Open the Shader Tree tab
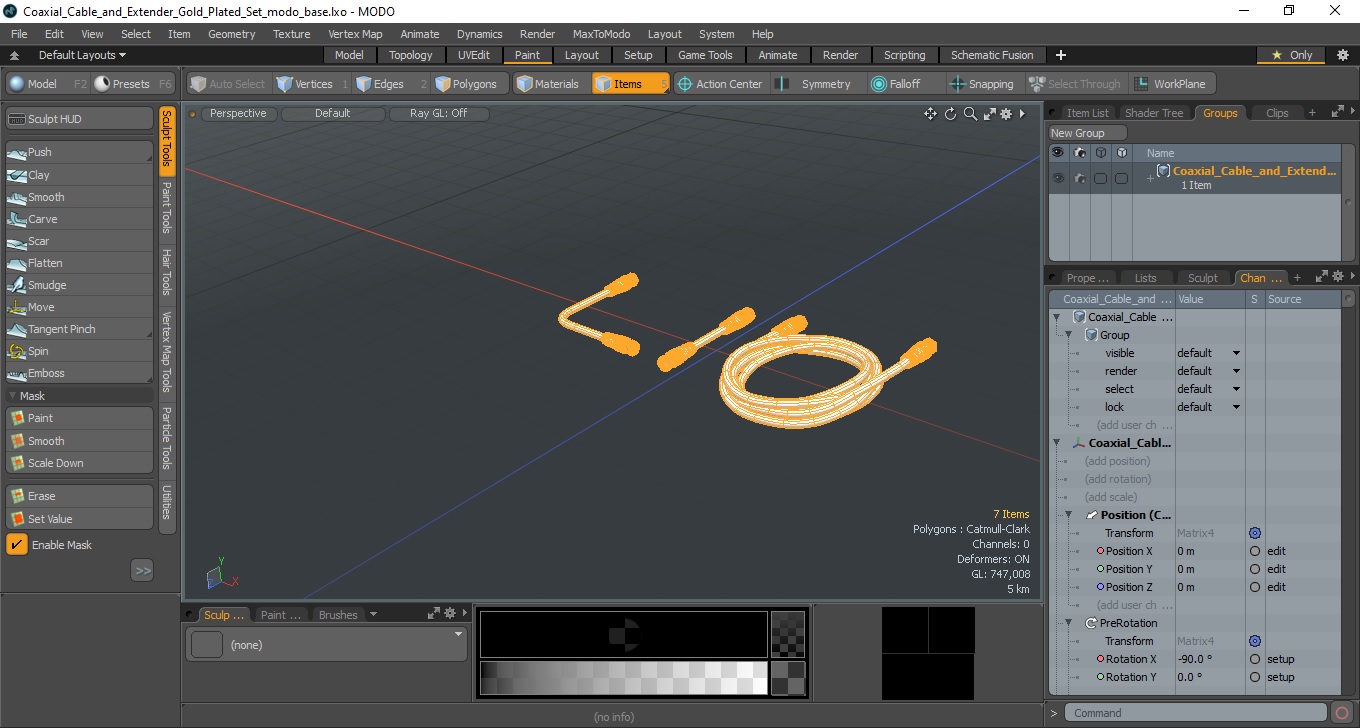This screenshot has height=728, width=1360. 1153,113
